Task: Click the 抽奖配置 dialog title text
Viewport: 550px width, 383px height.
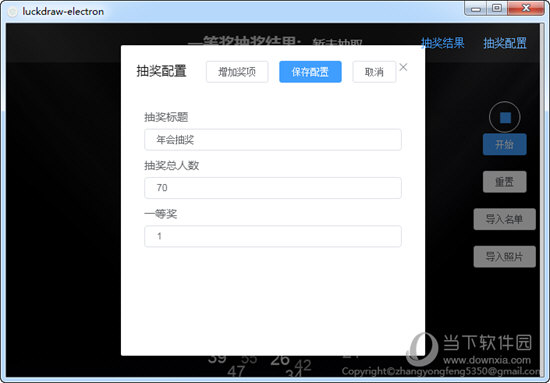Action: click(161, 71)
